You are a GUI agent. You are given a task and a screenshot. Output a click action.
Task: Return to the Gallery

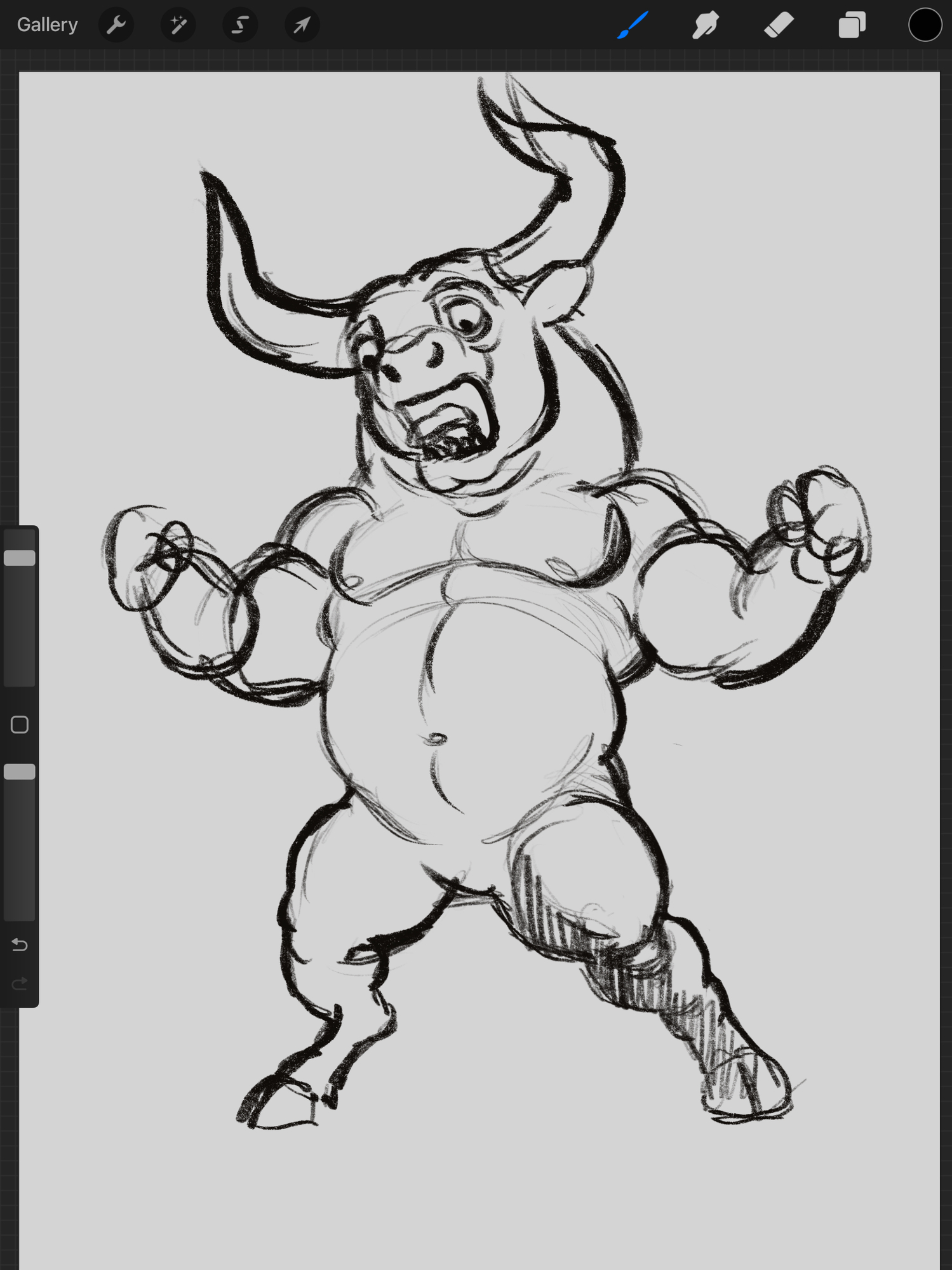pyautogui.click(x=47, y=25)
